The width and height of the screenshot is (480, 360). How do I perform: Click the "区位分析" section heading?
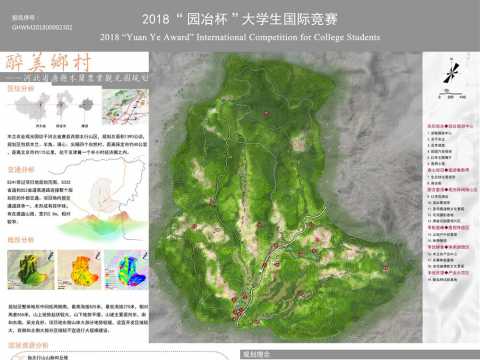pyautogui.click(x=21, y=88)
